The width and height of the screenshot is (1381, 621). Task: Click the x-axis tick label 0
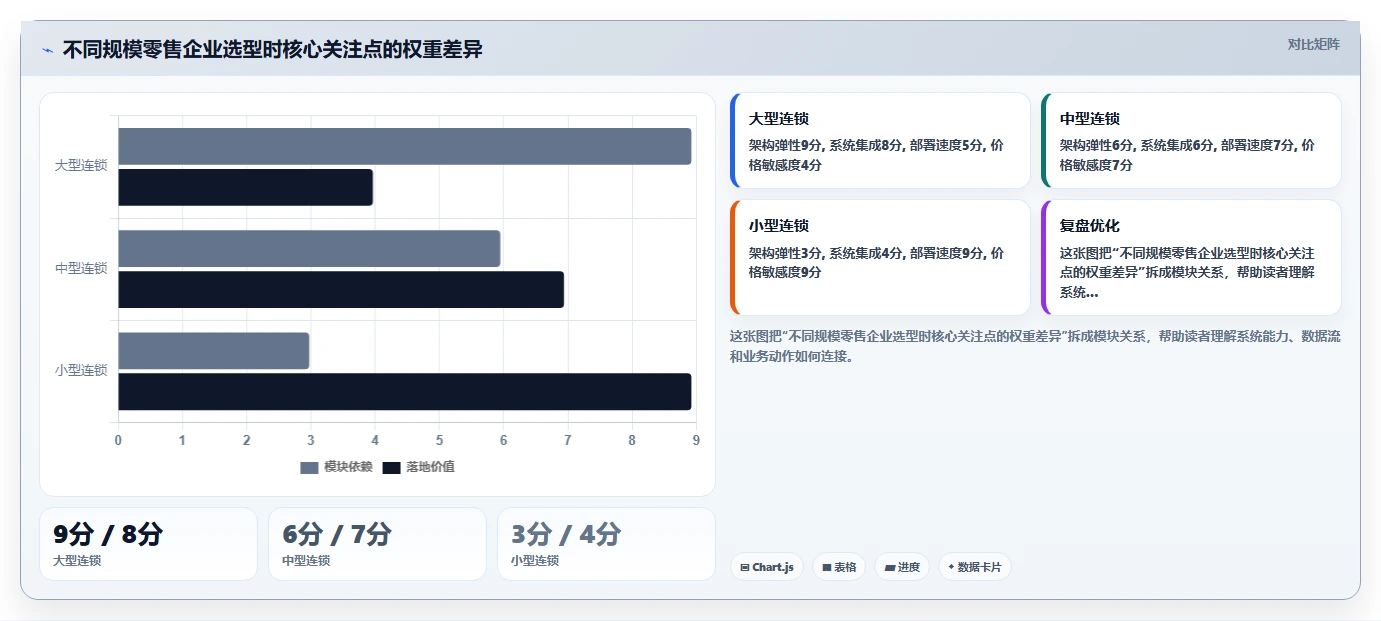(x=118, y=441)
